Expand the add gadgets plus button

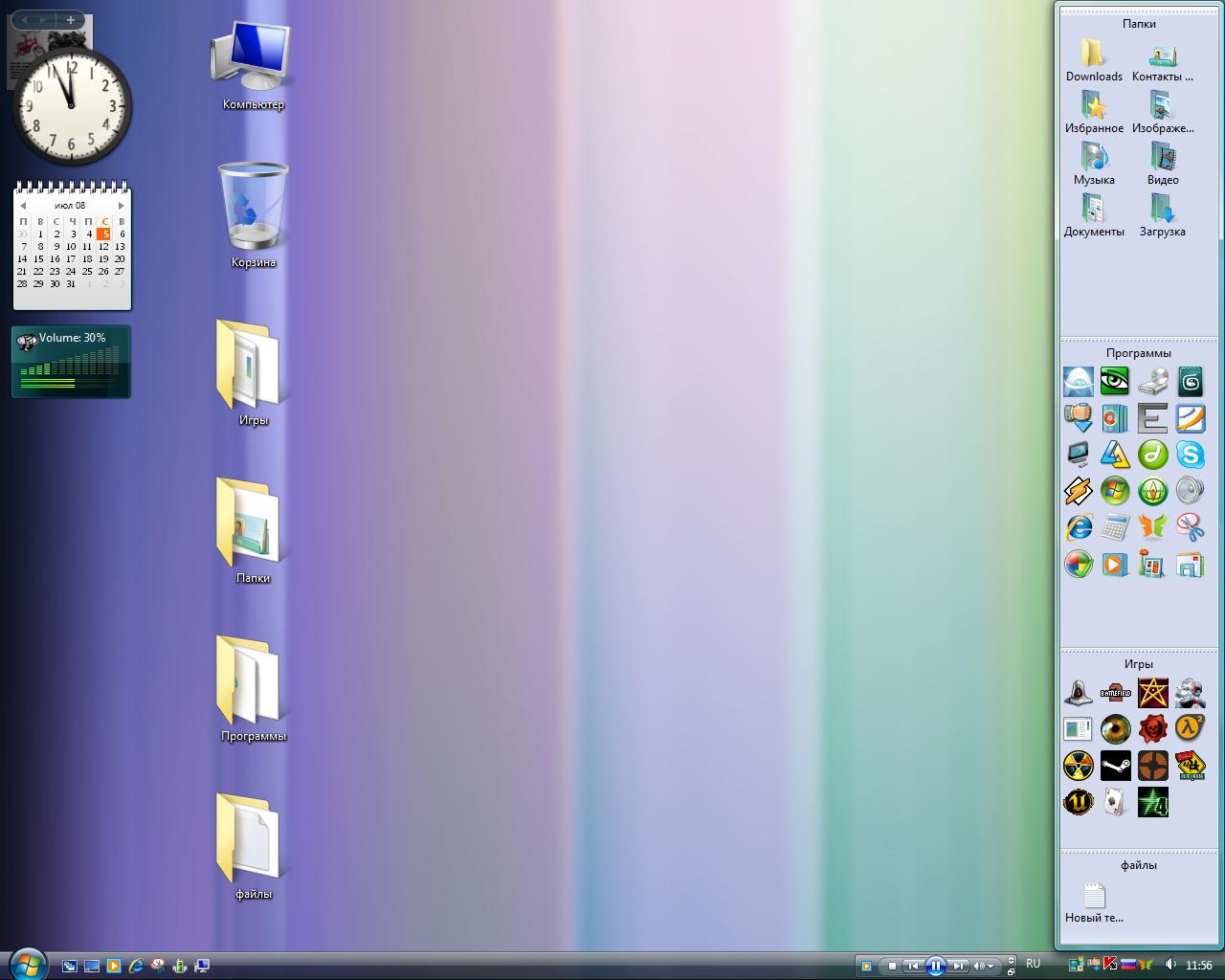pos(70,20)
